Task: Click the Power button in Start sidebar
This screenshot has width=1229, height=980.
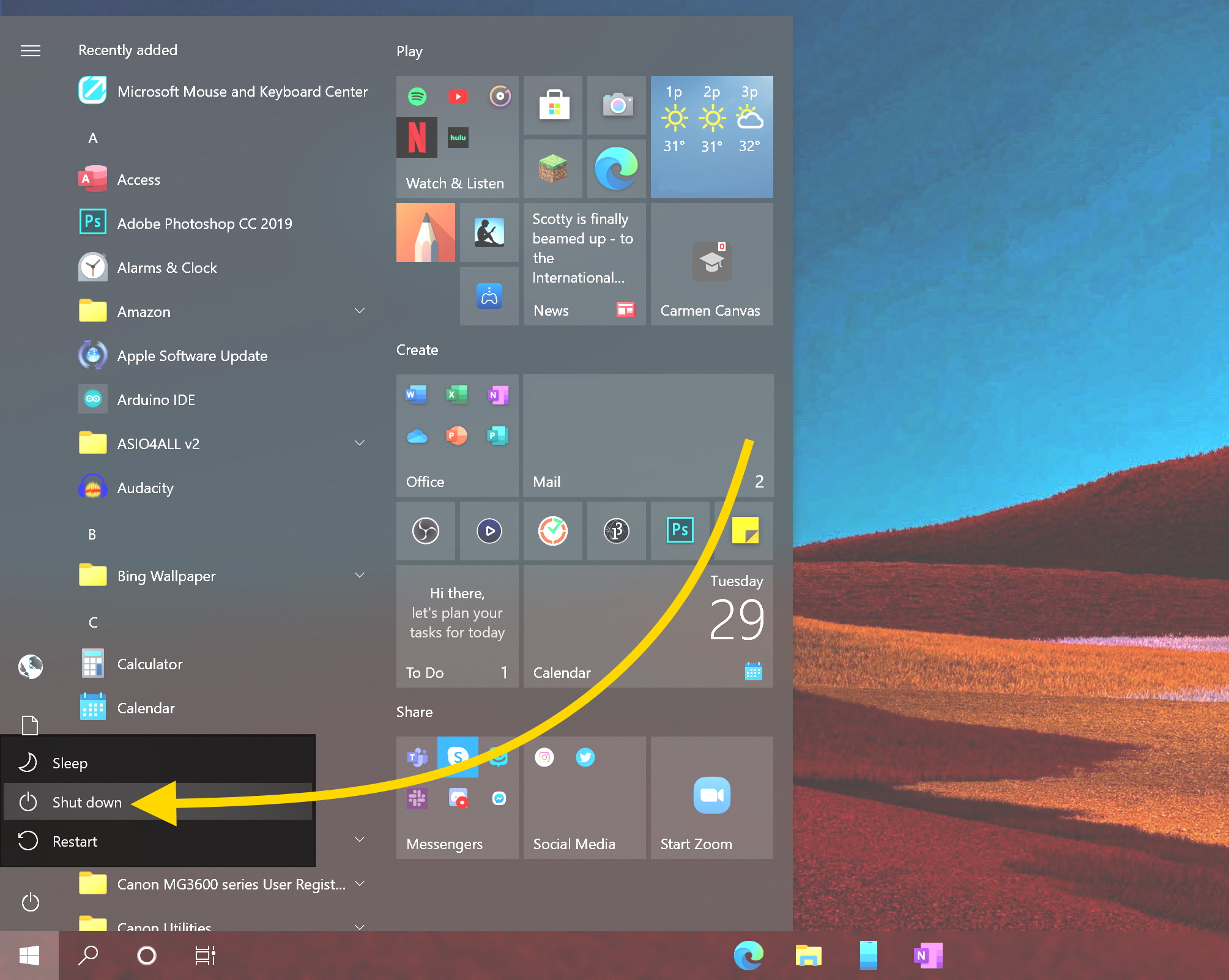Action: (x=31, y=902)
